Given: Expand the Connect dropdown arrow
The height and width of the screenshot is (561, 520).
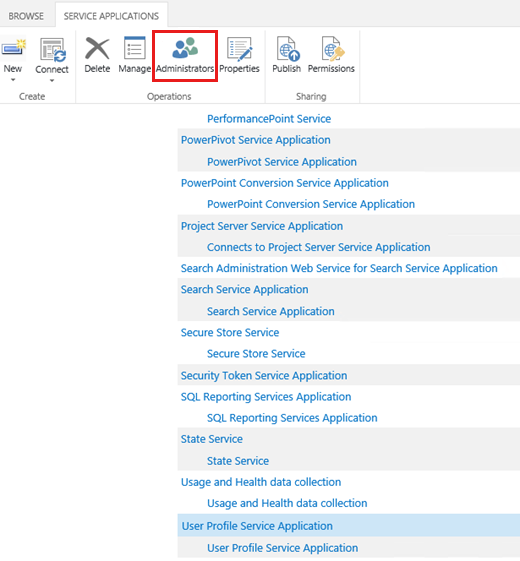Looking at the screenshot, I should [52, 81].
